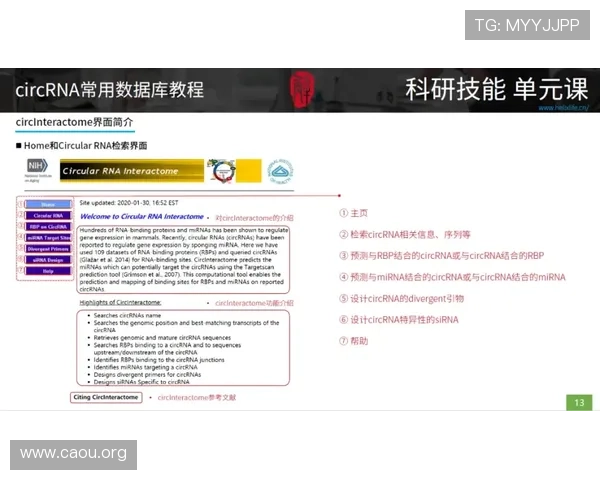Click the '科研技能 单元课' header text
Viewport: 600px width, 480px height.
coord(497,89)
